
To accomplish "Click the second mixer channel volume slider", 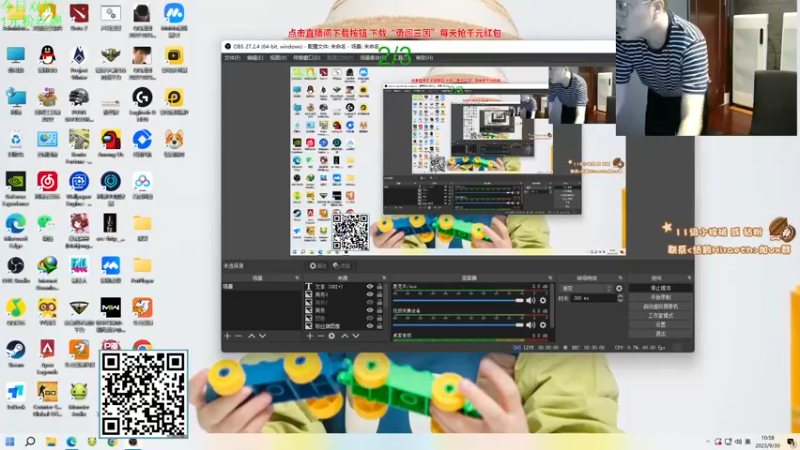I will coord(458,325).
